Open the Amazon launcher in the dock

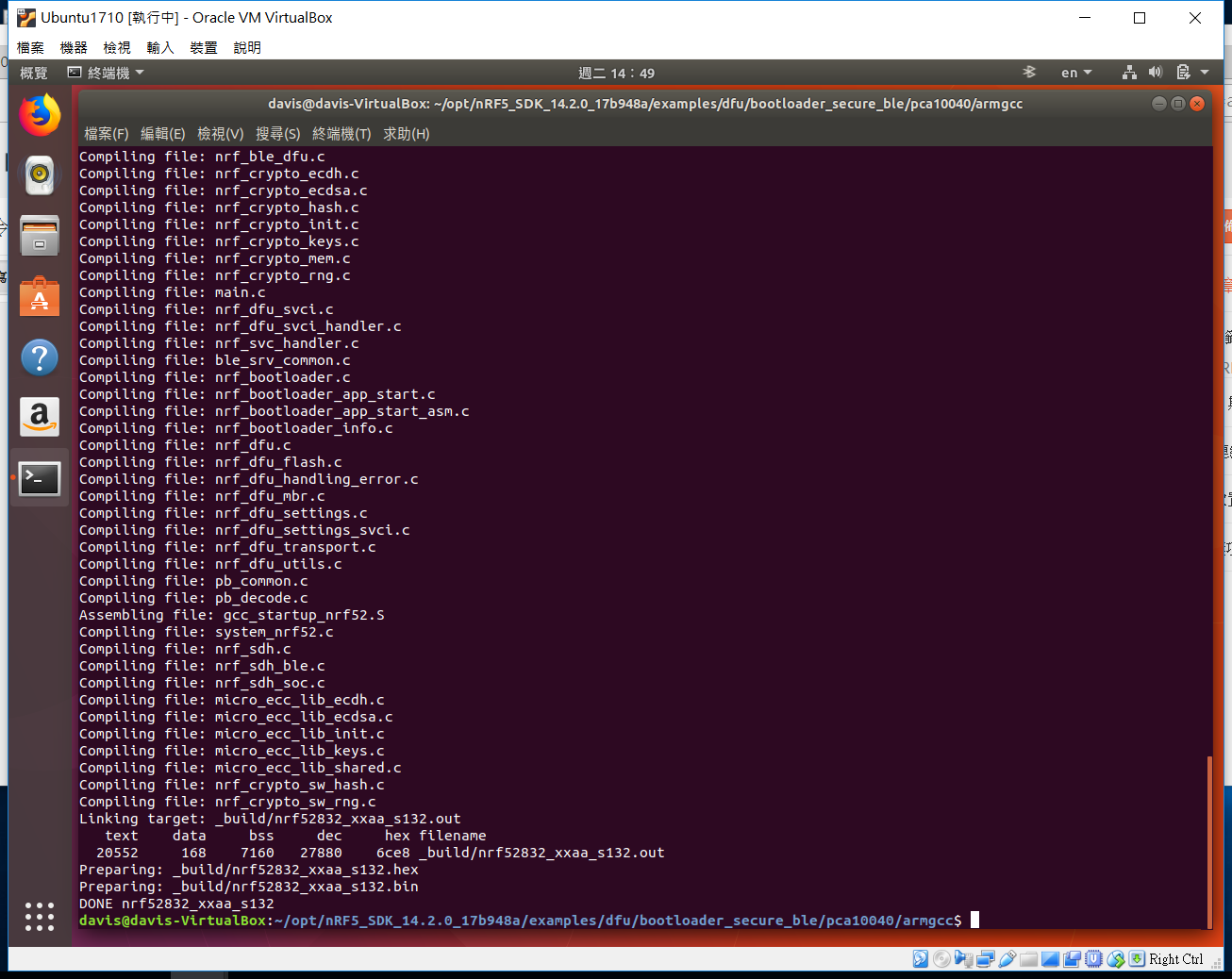click(x=39, y=417)
